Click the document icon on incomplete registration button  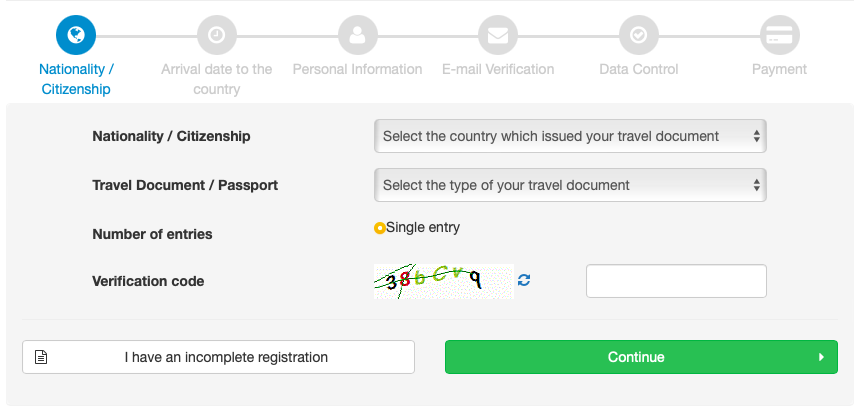tap(41, 357)
